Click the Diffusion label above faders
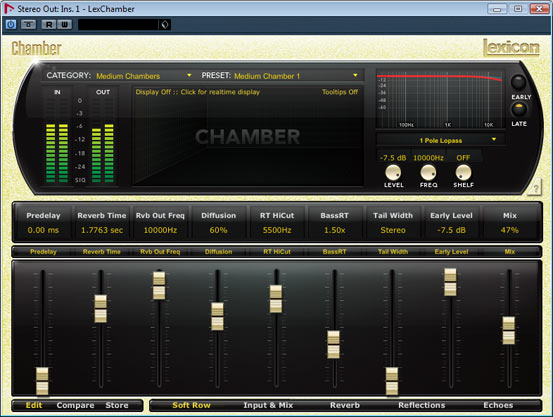This screenshot has height=417, width=553. [x=218, y=252]
